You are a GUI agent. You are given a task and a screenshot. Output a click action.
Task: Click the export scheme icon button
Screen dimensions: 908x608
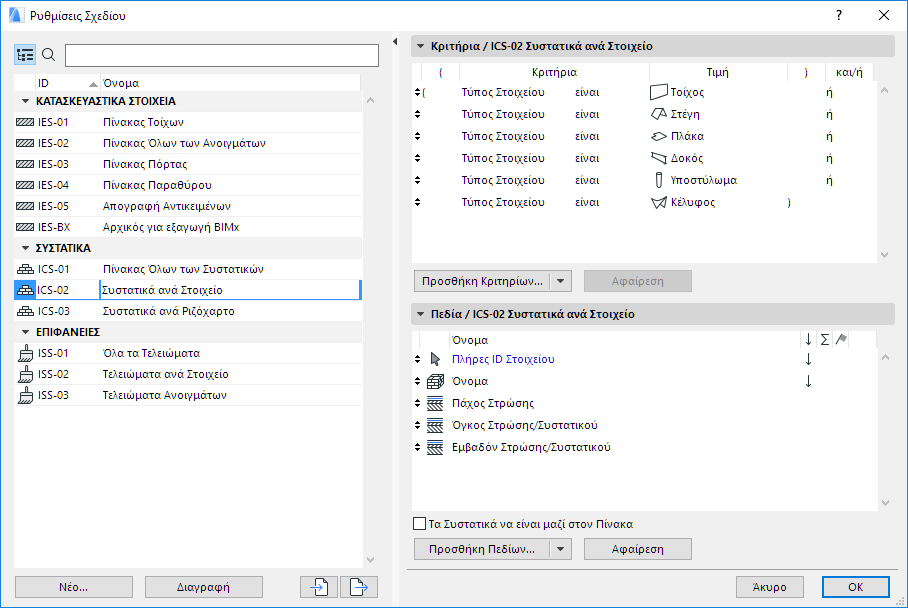point(358,587)
